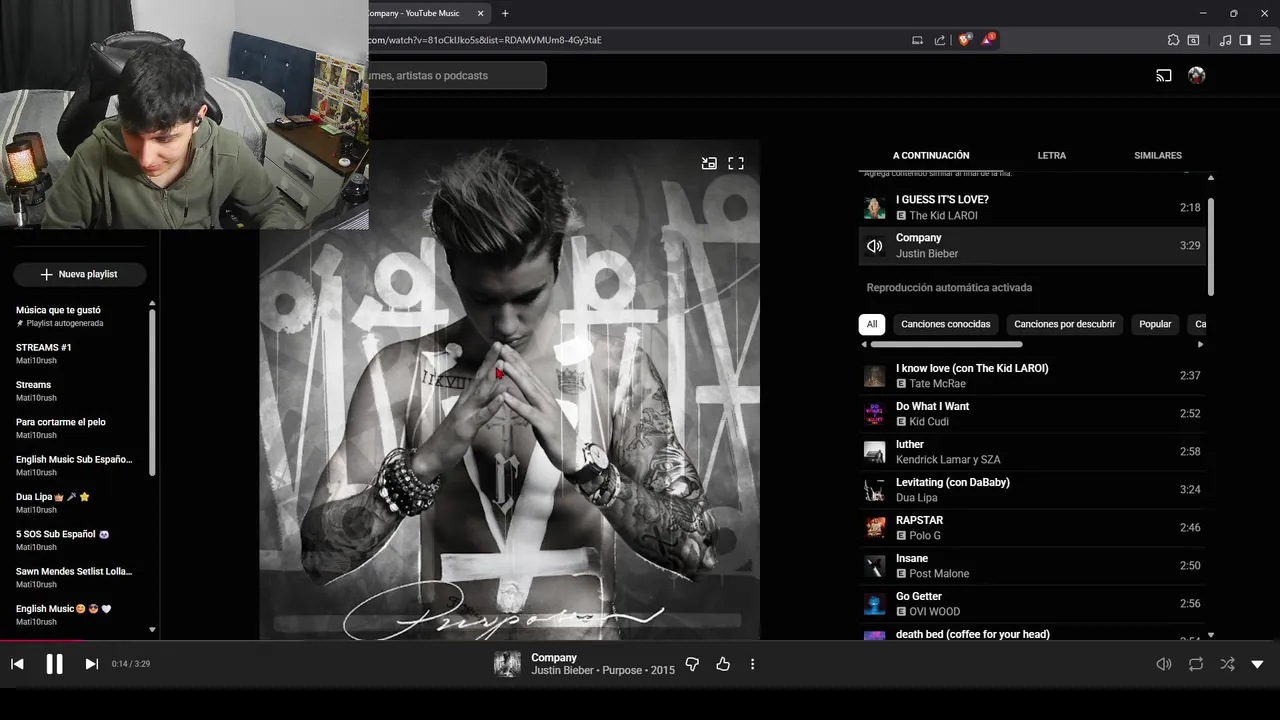This screenshot has width=1280, height=720.
Task: Open the three-dot song options menu
Action: [752, 664]
